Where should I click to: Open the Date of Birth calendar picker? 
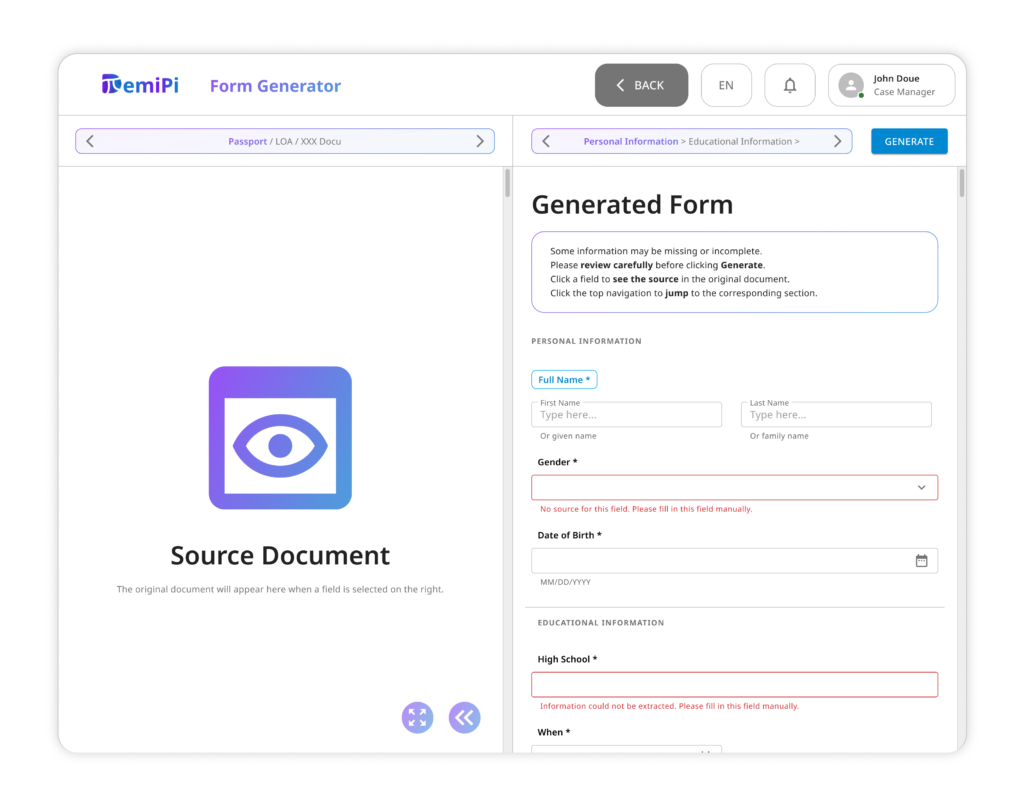click(921, 561)
